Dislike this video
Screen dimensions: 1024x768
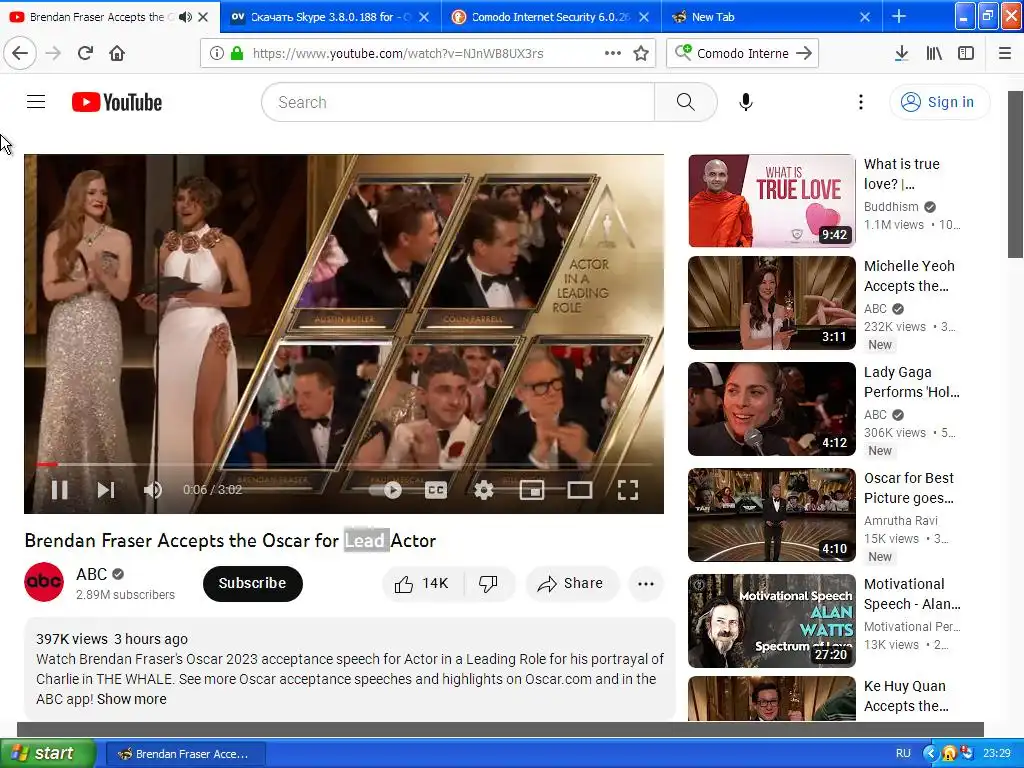488,583
